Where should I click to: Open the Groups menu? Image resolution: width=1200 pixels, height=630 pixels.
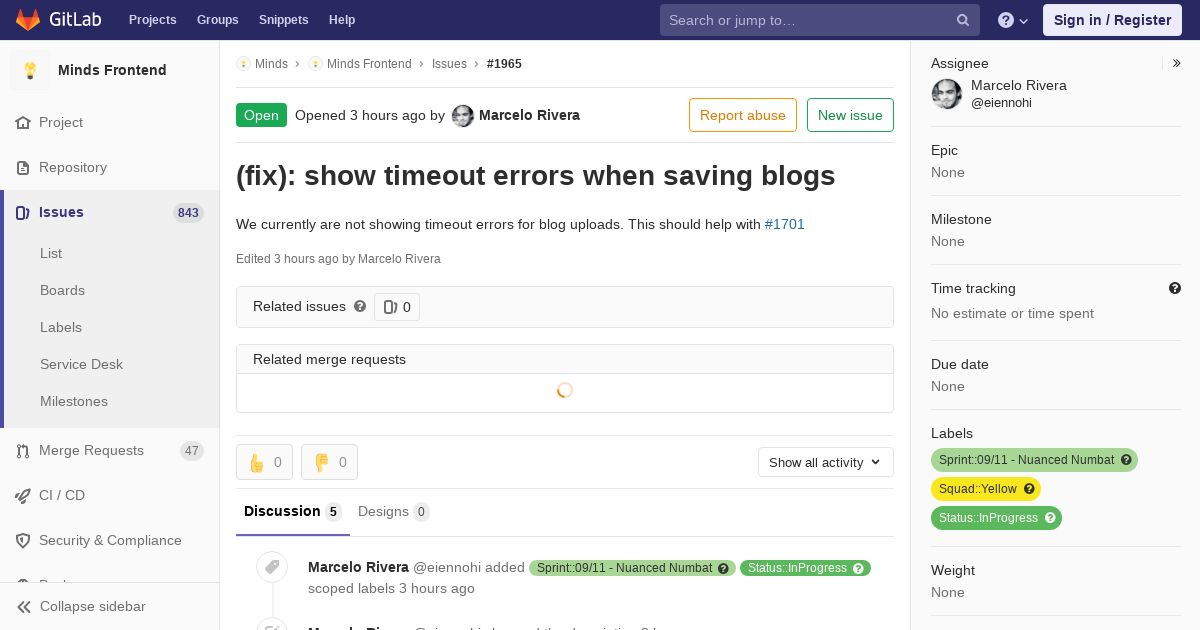218,20
